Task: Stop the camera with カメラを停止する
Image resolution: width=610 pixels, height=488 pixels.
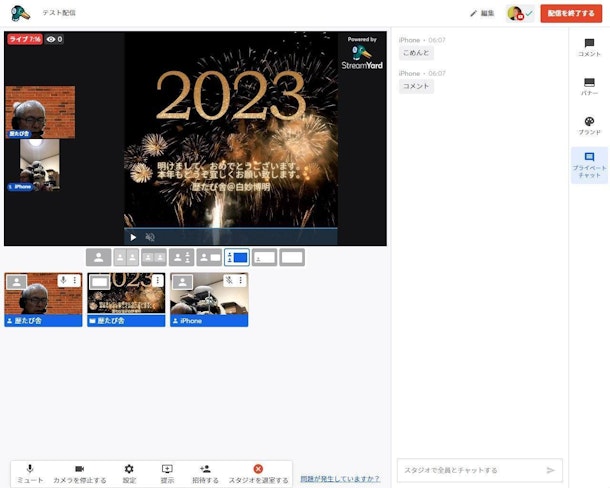Action: click(x=79, y=472)
